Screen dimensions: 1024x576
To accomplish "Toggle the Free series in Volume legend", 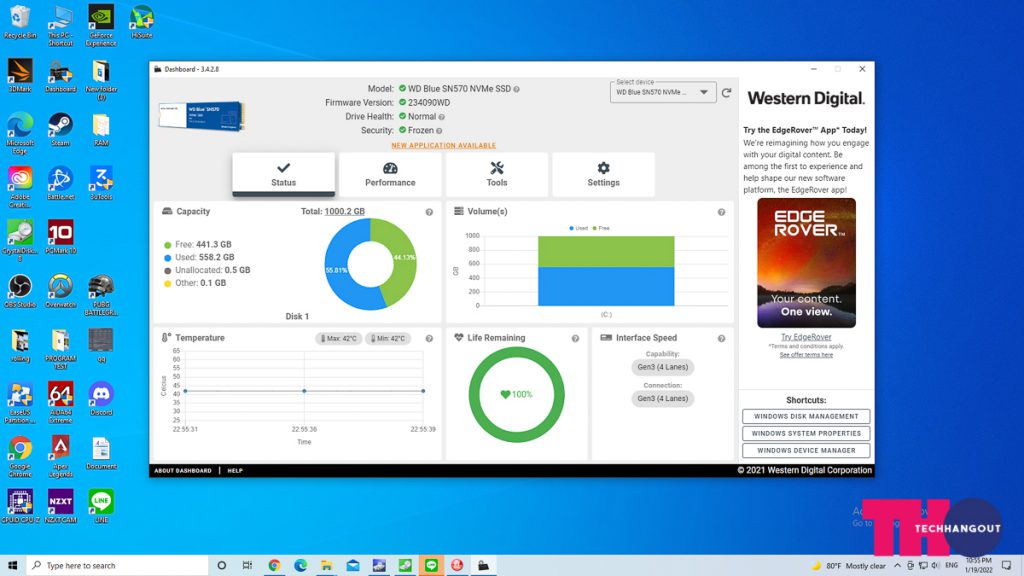I will point(601,228).
